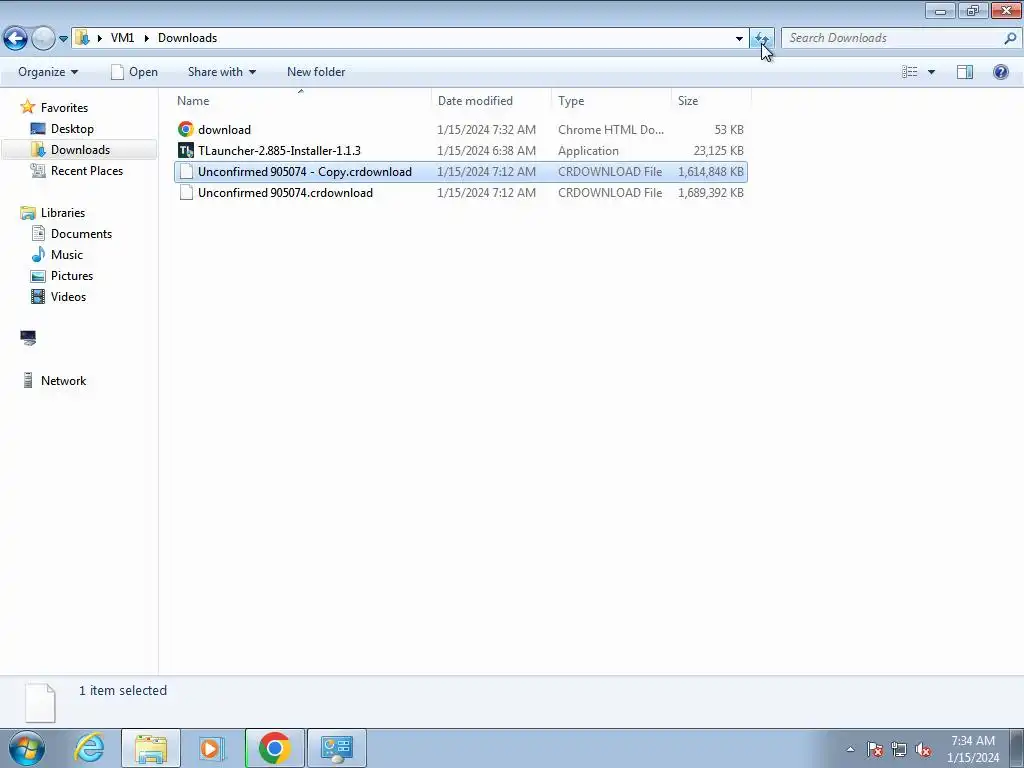Open the Control Panel taskbar item
This screenshot has height=768, width=1024.
coord(337,748)
